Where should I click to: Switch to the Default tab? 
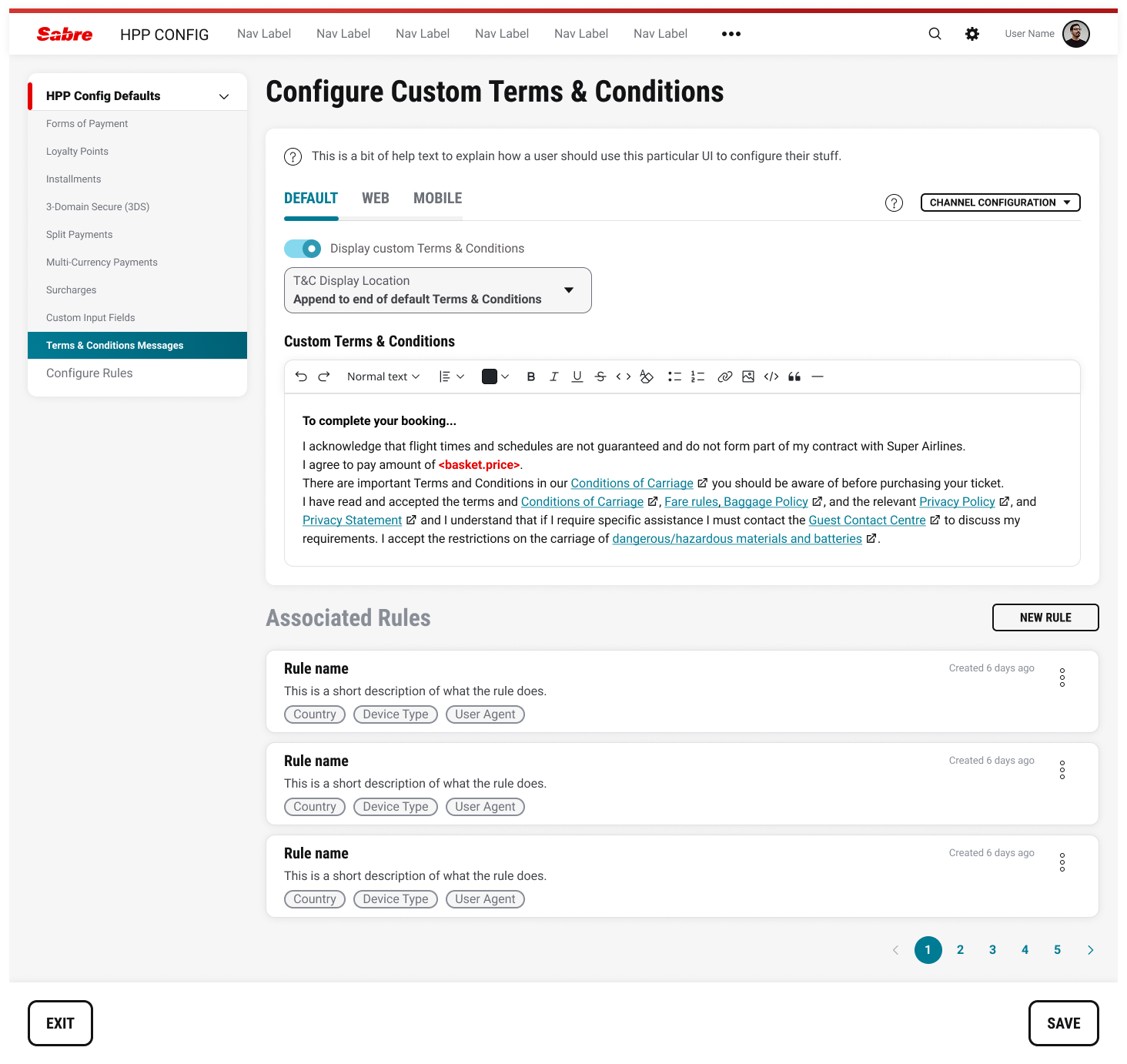311,199
